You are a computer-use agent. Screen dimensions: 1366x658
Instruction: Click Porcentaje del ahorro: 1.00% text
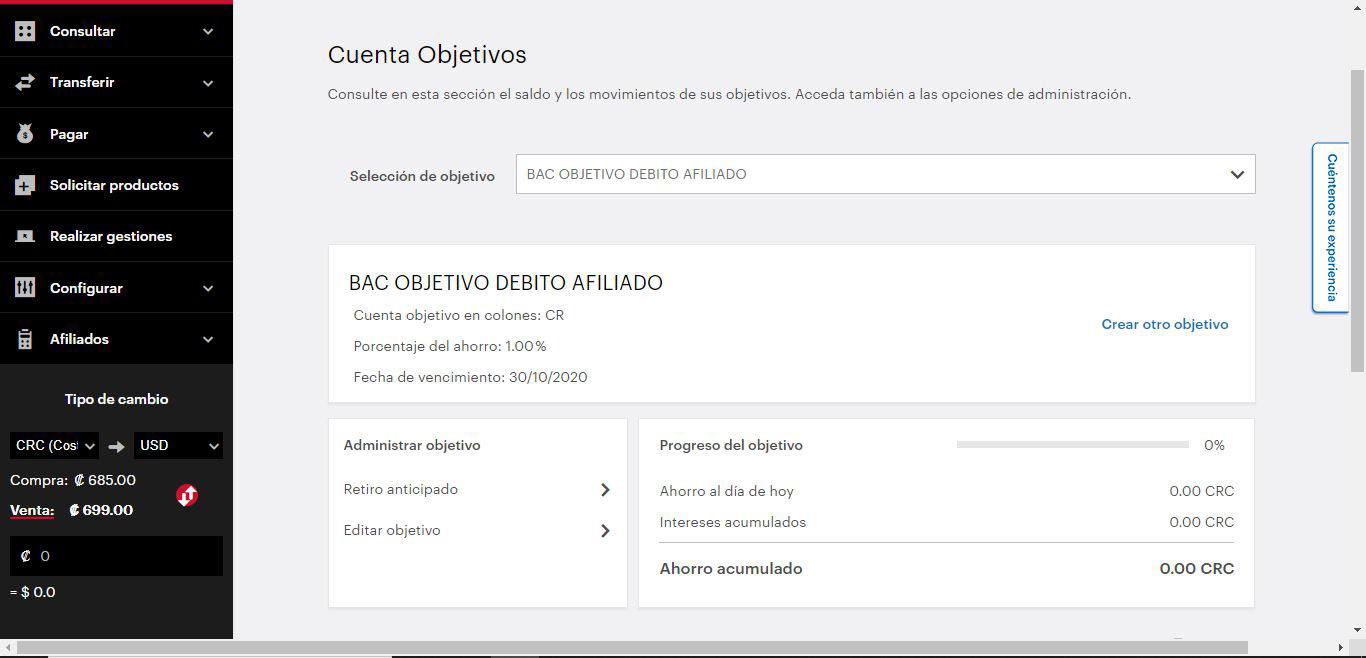coord(450,346)
